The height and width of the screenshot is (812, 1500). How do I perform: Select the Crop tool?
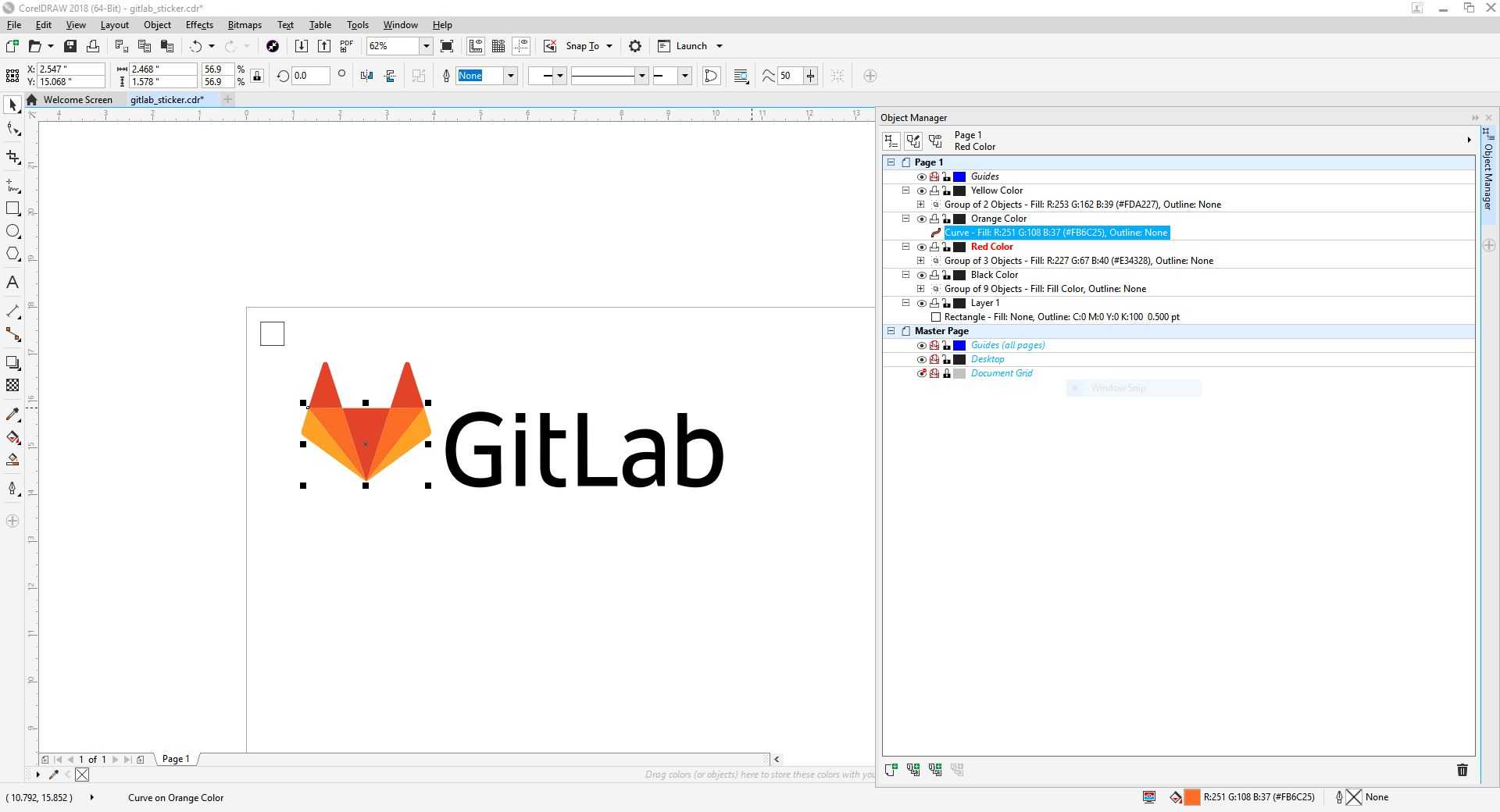(12, 157)
